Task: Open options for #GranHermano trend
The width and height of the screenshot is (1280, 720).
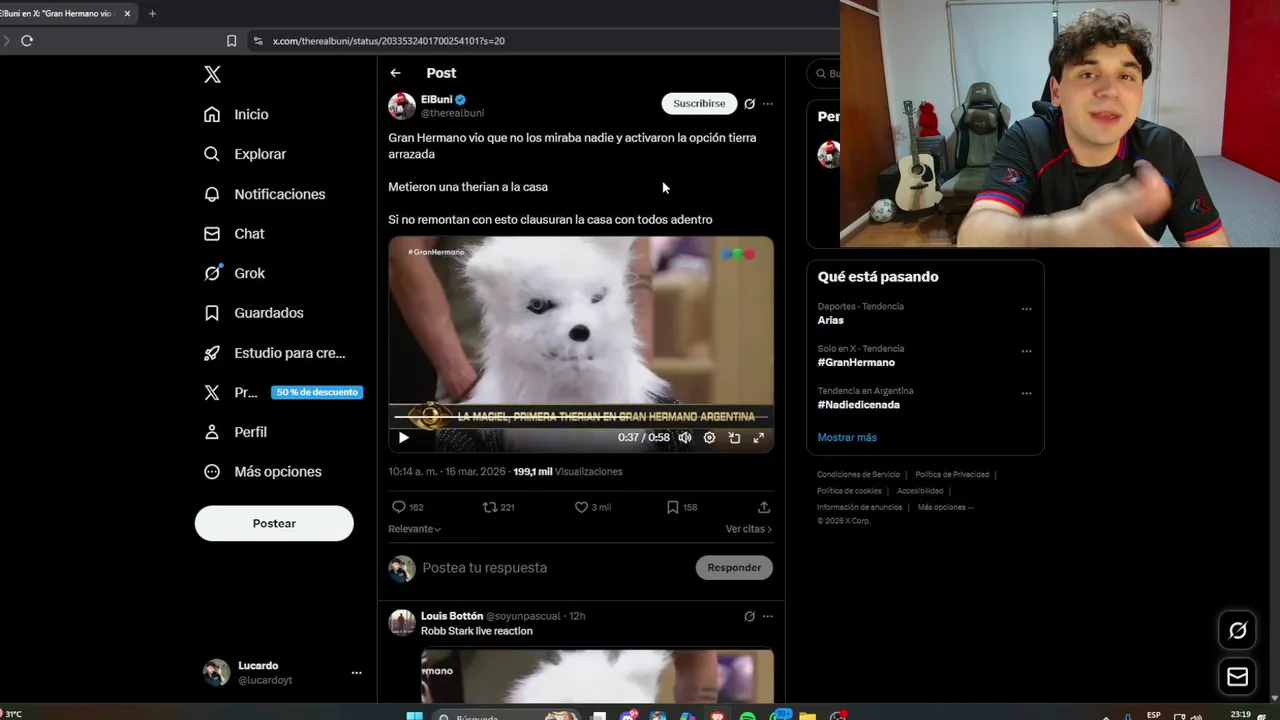Action: pos(1026,351)
